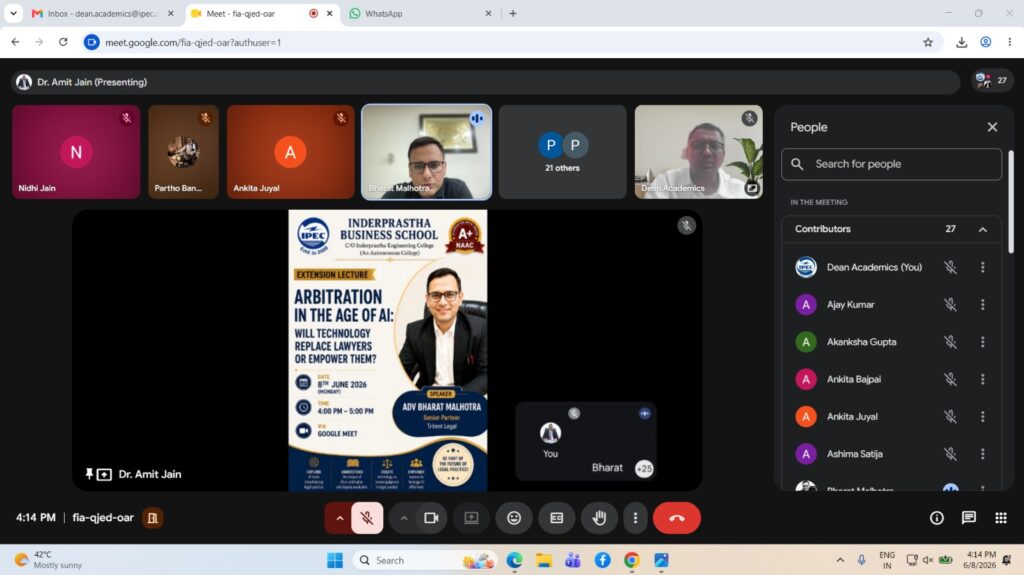Open more options three-dot menu in toolbar

635,518
